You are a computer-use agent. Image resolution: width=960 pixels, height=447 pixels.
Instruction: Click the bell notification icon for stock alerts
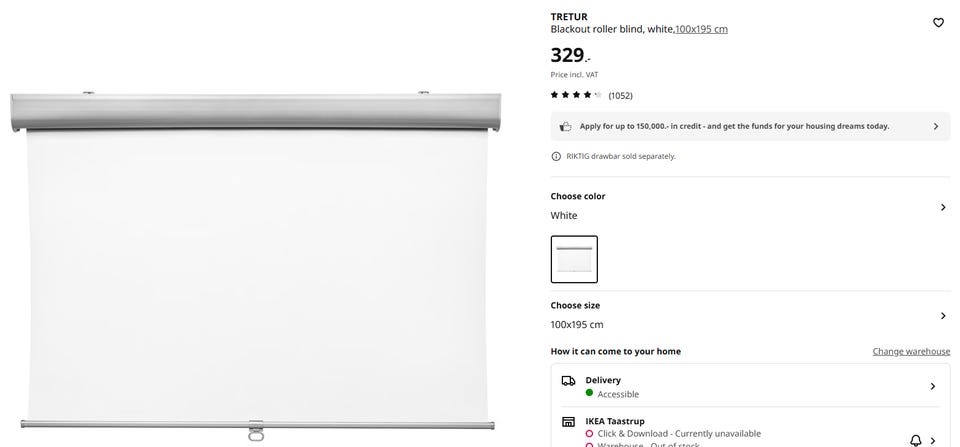(915, 440)
